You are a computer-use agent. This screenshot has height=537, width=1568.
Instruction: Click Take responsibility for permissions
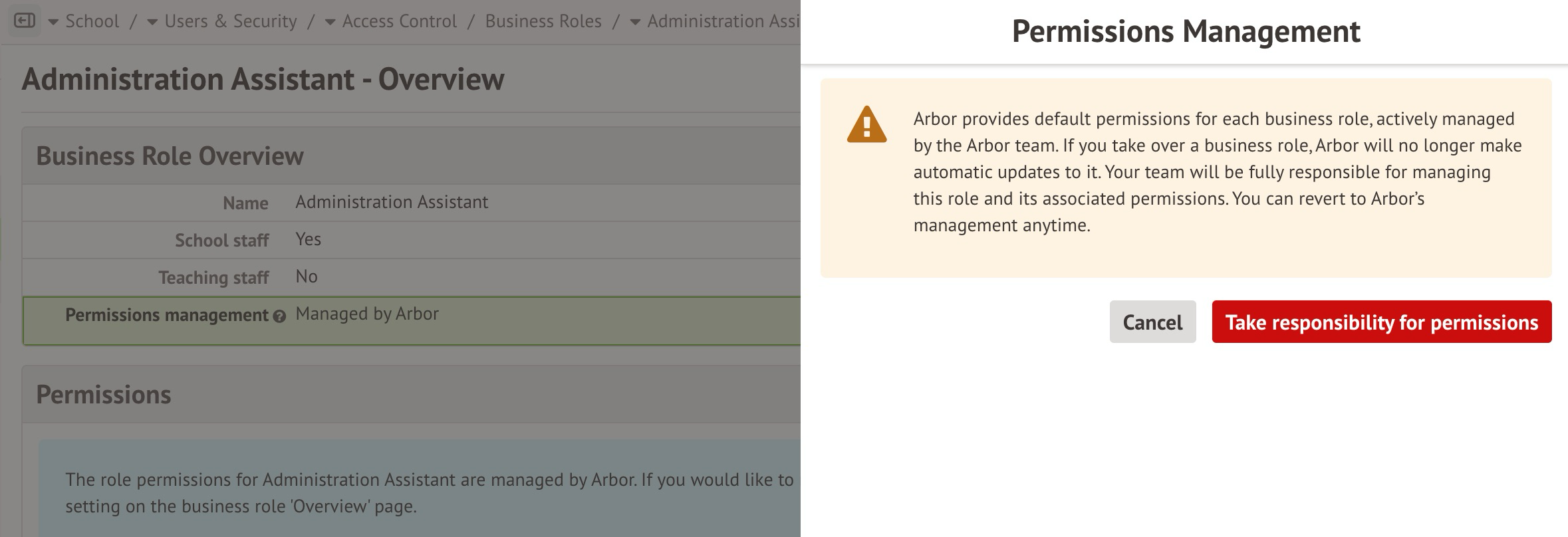pyautogui.click(x=1381, y=322)
